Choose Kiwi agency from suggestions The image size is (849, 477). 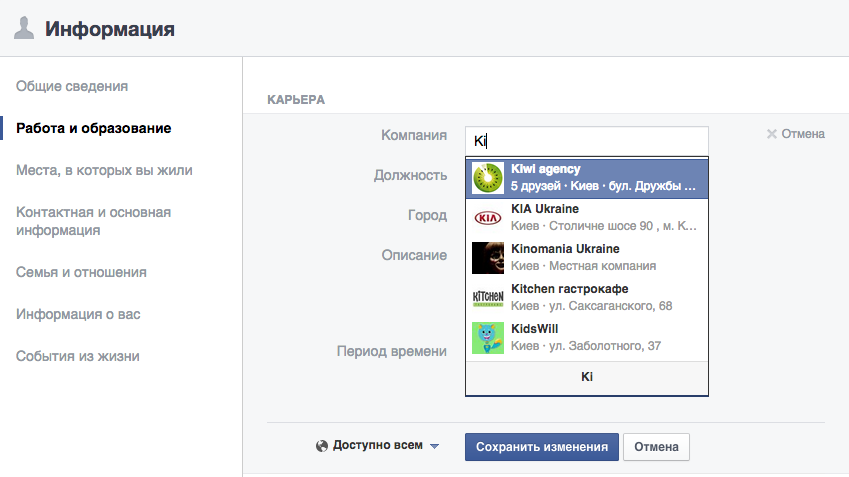click(587, 178)
